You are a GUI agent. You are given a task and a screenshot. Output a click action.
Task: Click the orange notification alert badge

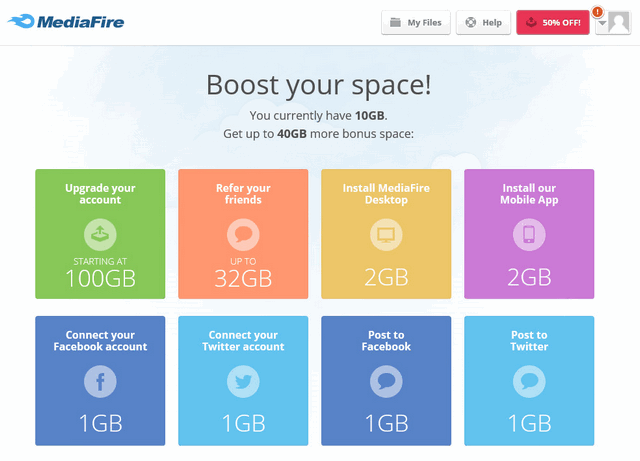coord(598,12)
